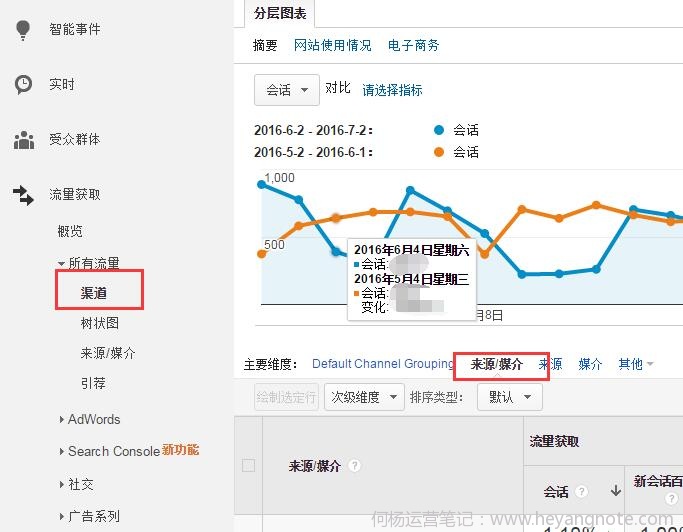Tick the select-all checkbox in table header
The height and width of the screenshot is (532, 683).
pyautogui.click(x=248, y=465)
